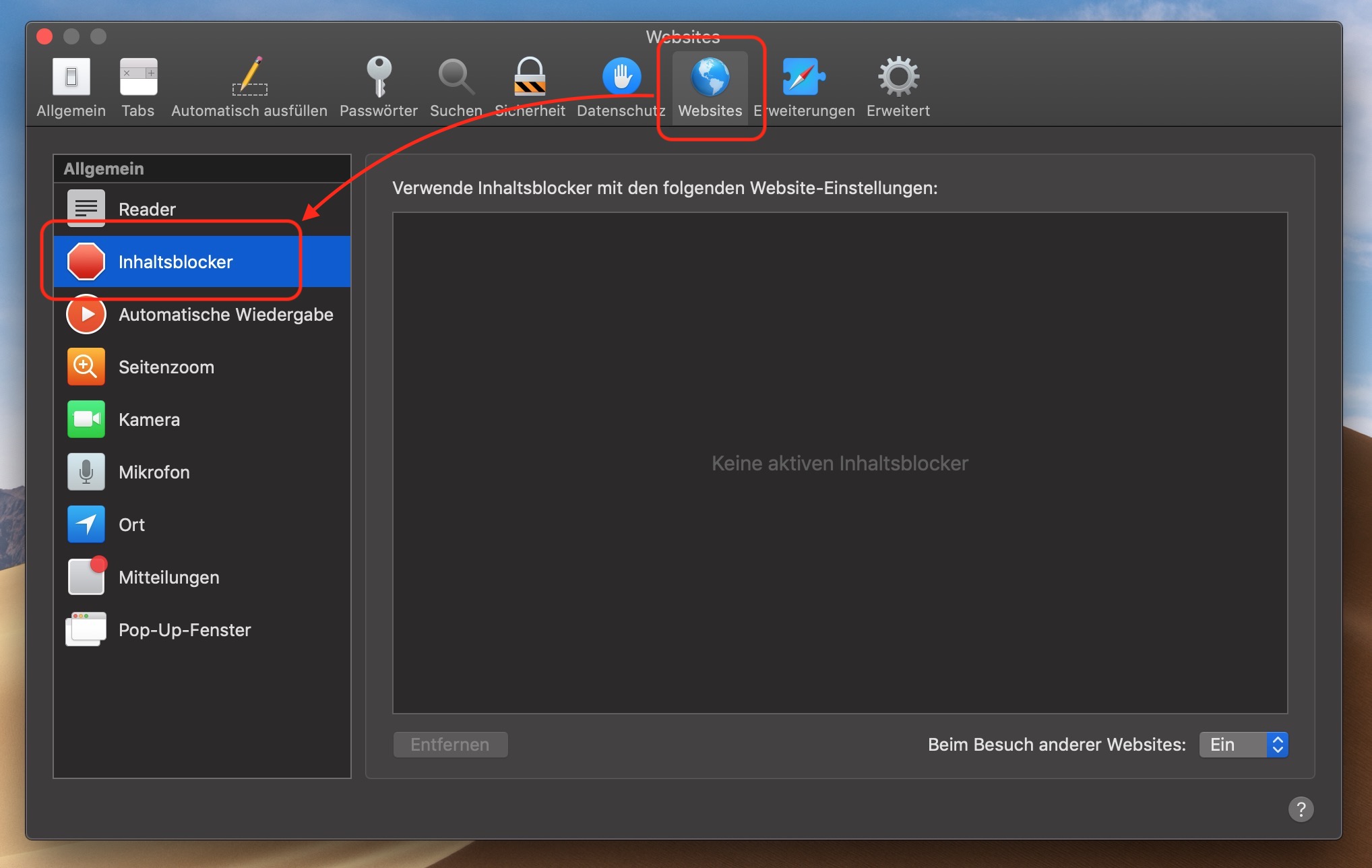This screenshot has height=868, width=1372.
Task: Select Ort location entry
Action: [x=202, y=525]
